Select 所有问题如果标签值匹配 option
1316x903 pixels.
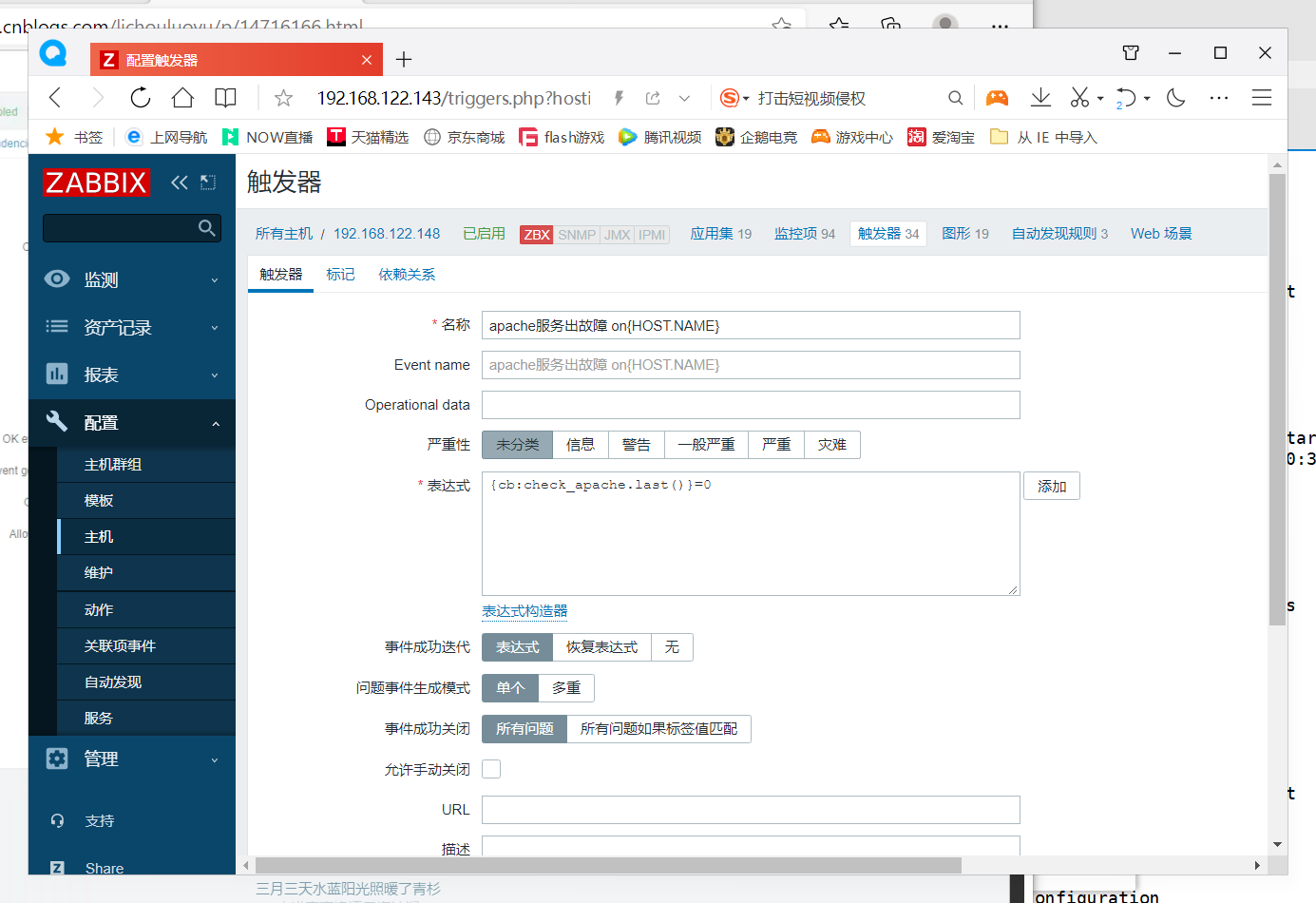click(658, 729)
